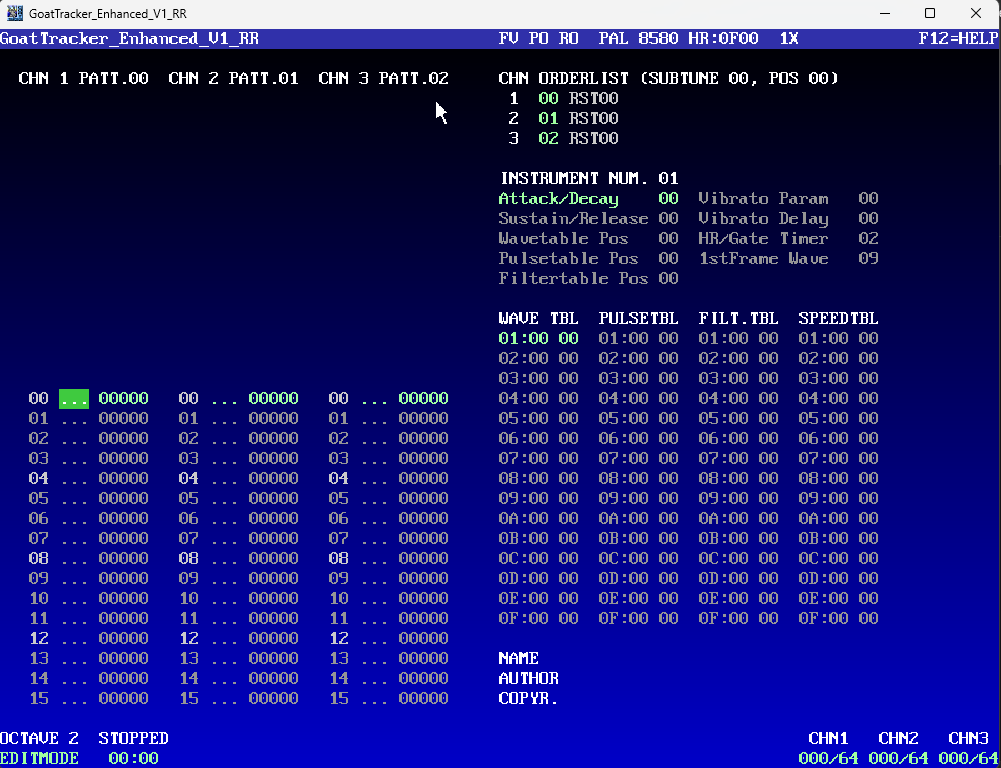Select the Attack/Decay value field
The height and width of the screenshot is (768, 1001).
(x=668, y=199)
